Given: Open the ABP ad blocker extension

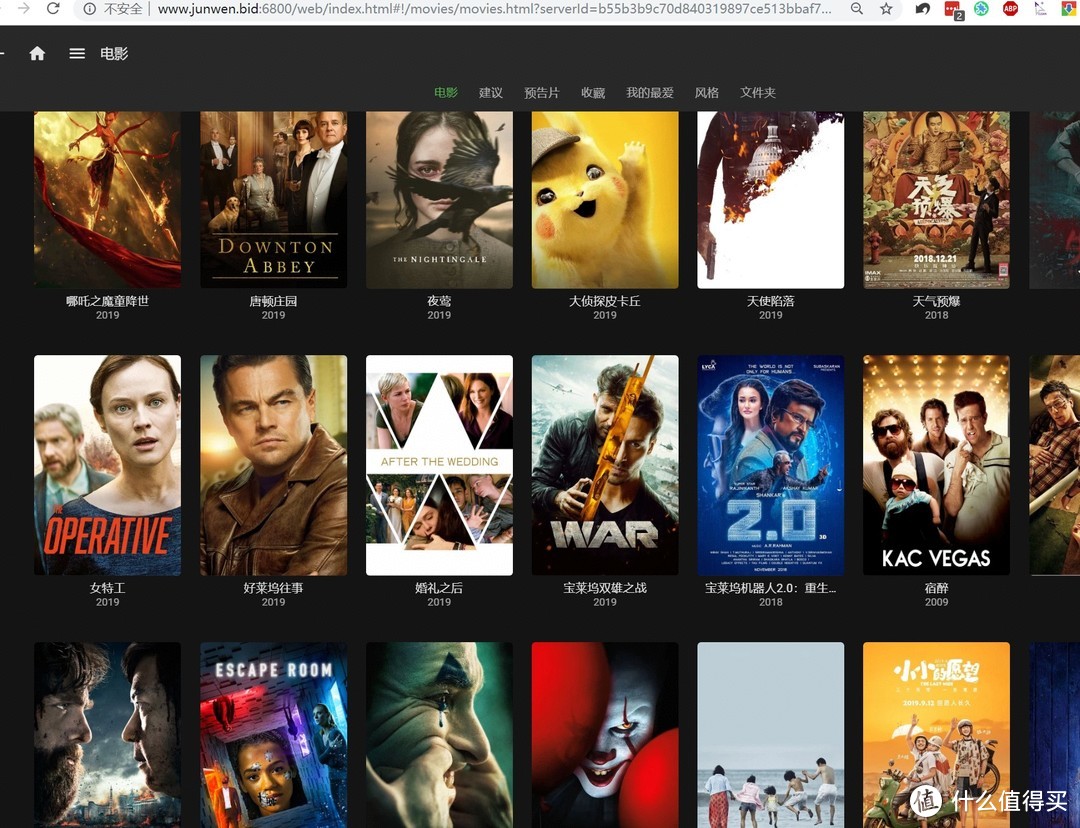Looking at the screenshot, I should 1010,9.
